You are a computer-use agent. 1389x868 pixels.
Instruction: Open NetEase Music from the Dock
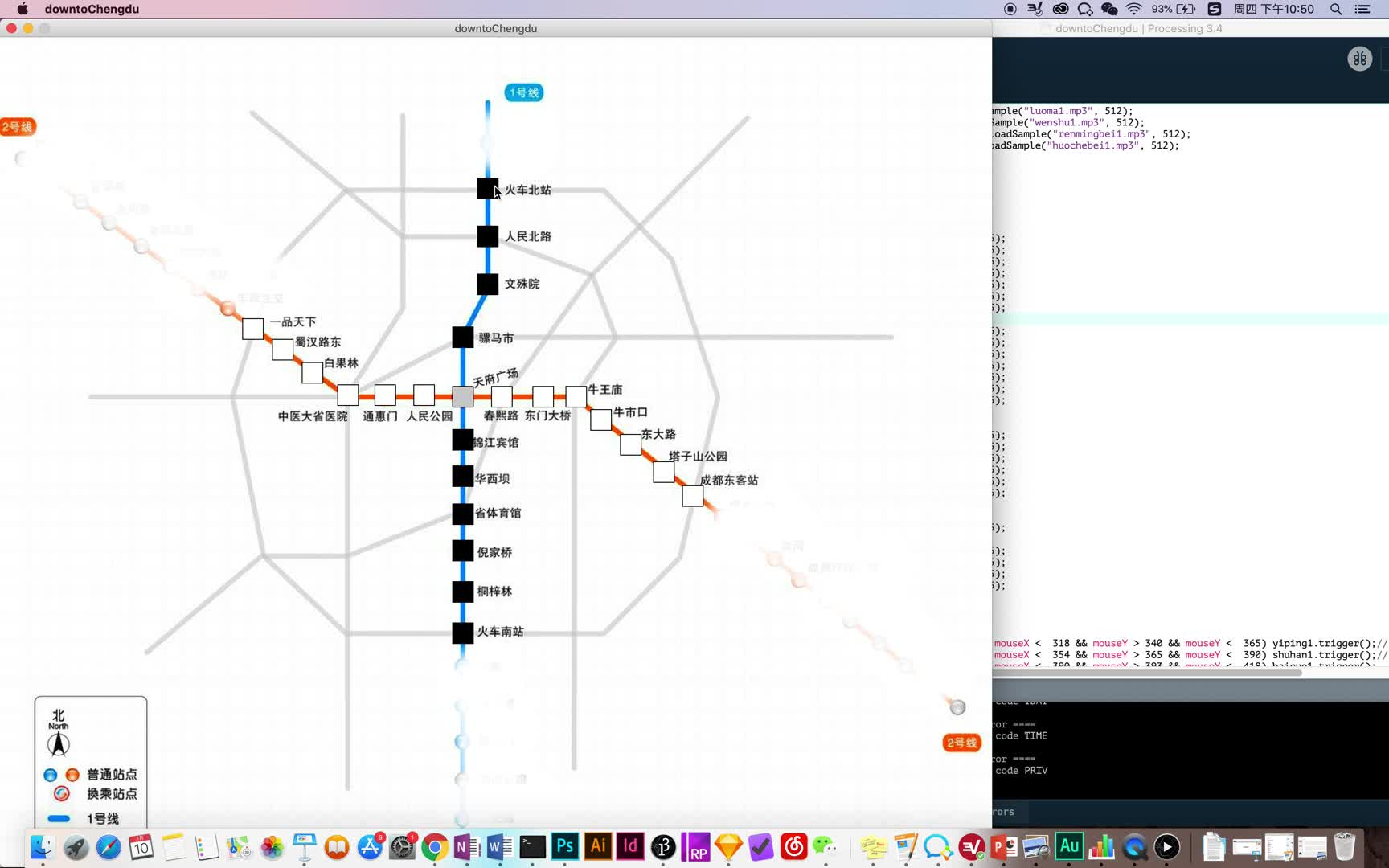pos(793,846)
